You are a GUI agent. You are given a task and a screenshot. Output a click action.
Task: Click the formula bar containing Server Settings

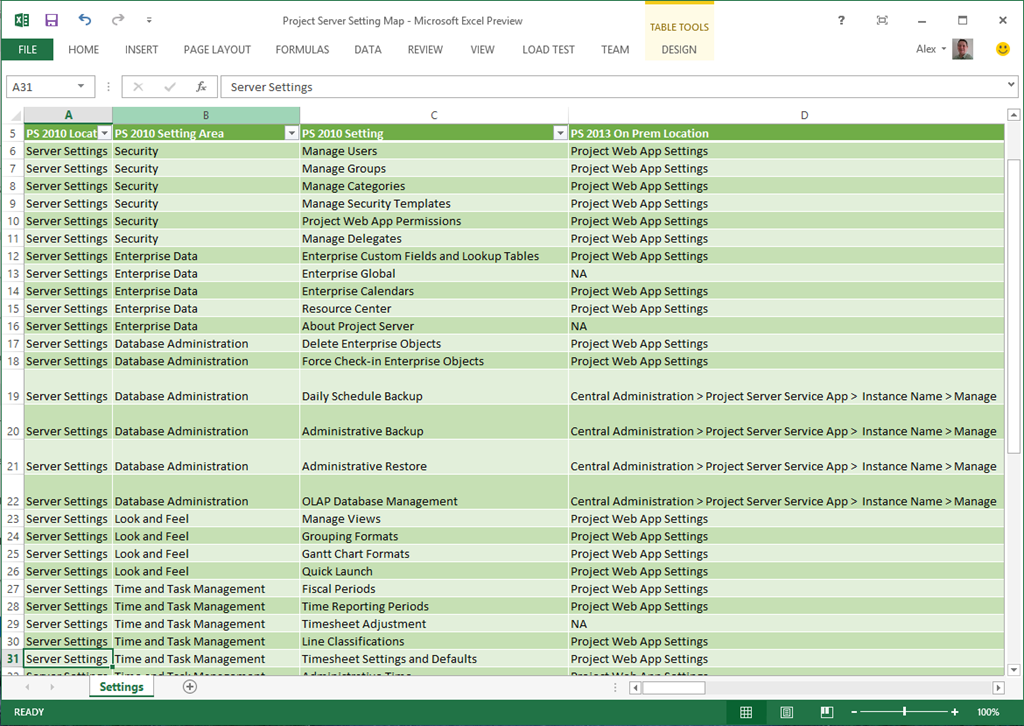click(x=612, y=87)
